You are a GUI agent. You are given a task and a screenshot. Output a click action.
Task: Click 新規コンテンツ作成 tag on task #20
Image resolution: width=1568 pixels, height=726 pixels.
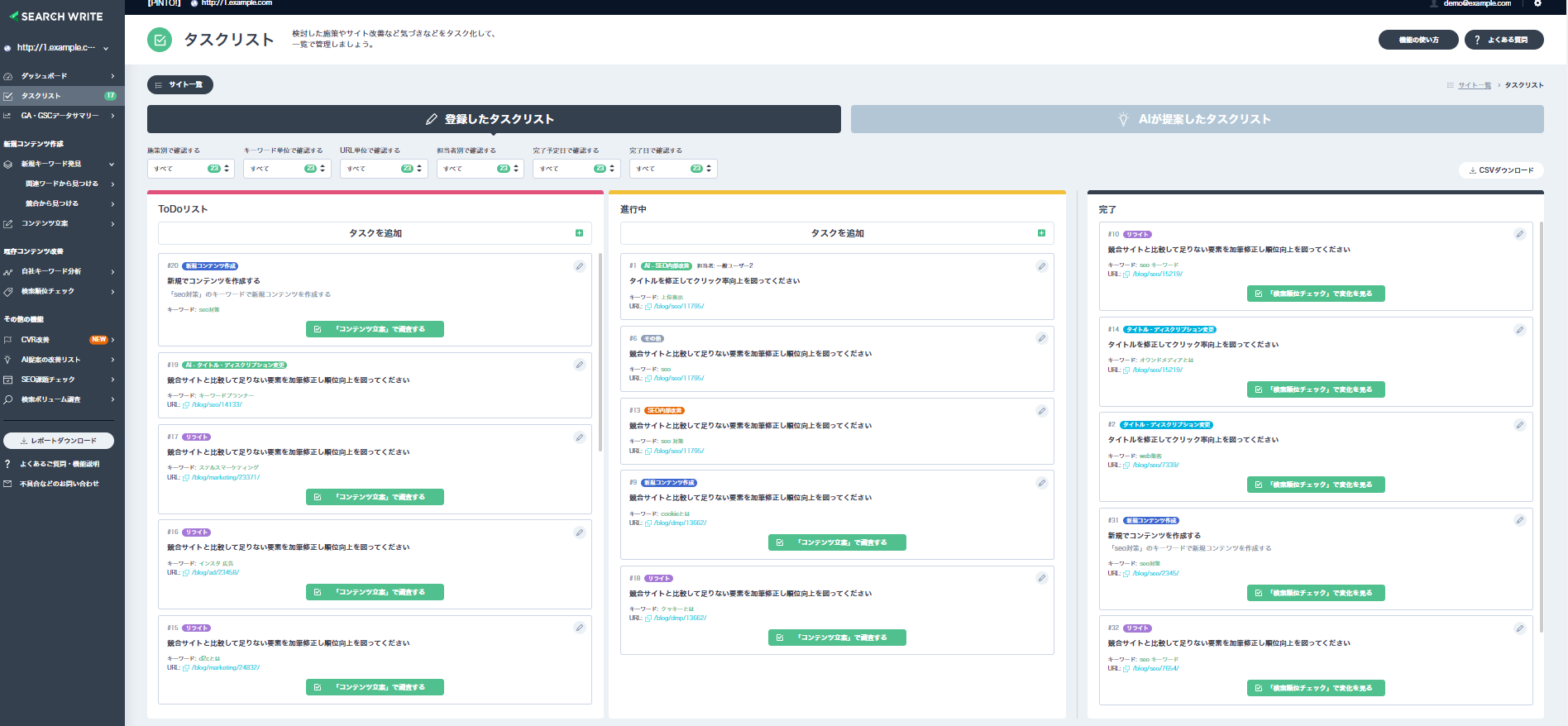pos(210,266)
